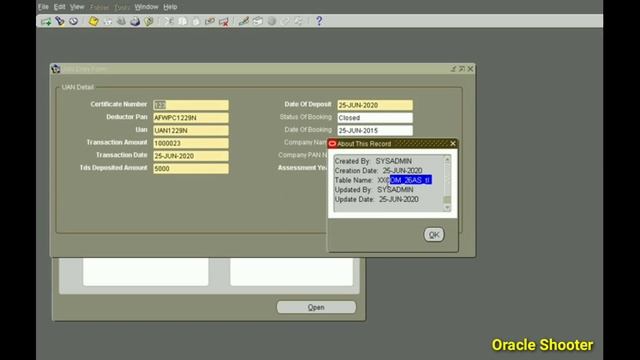The image size is (640, 360).
Task: Open the Folder menu
Action: [99, 7]
